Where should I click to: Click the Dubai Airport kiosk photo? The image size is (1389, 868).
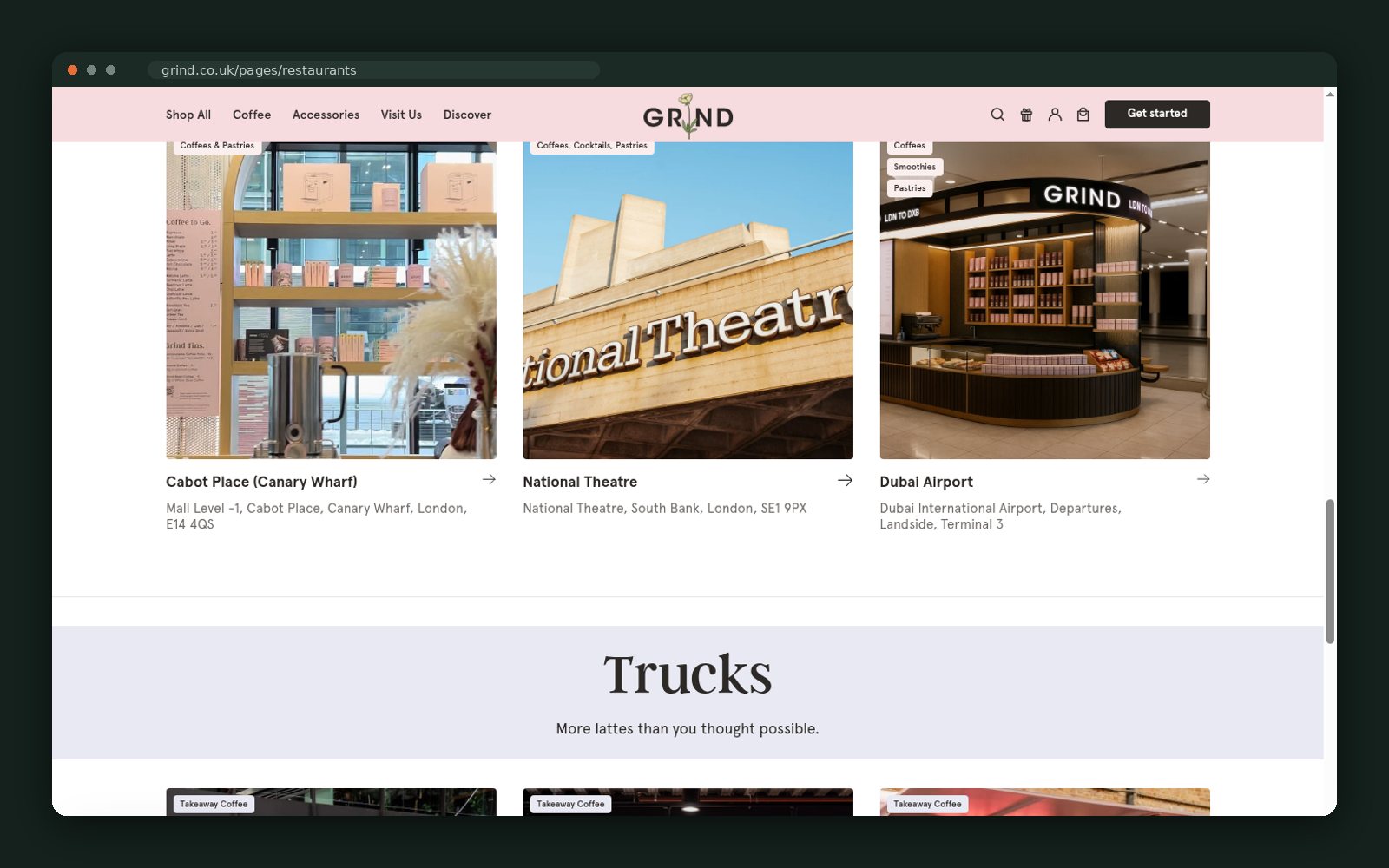[x=1044, y=300]
